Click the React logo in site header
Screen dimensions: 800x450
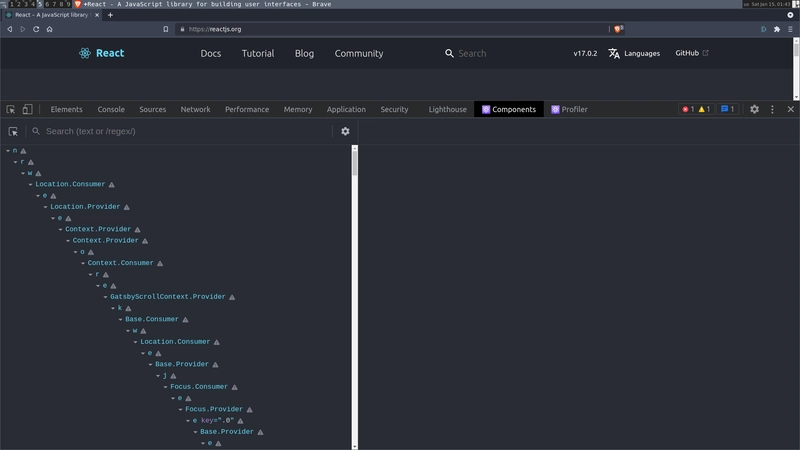click(102, 53)
